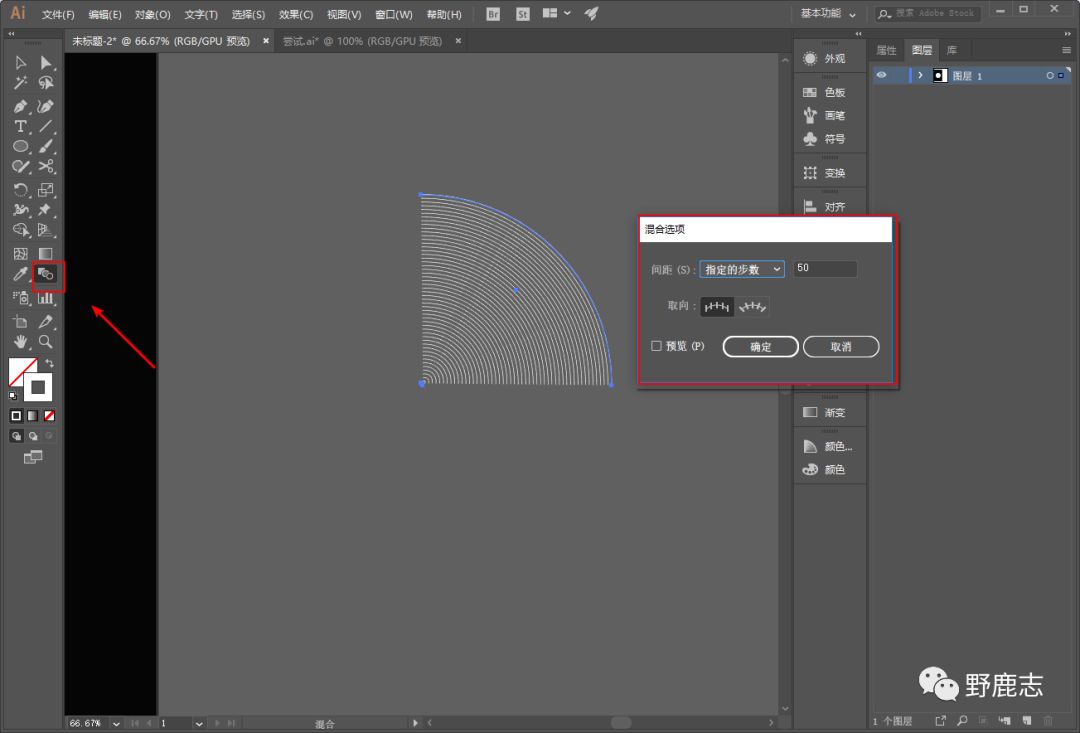Select the Hand tool
This screenshot has width=1080, height=733.
[x=20, y=342]
